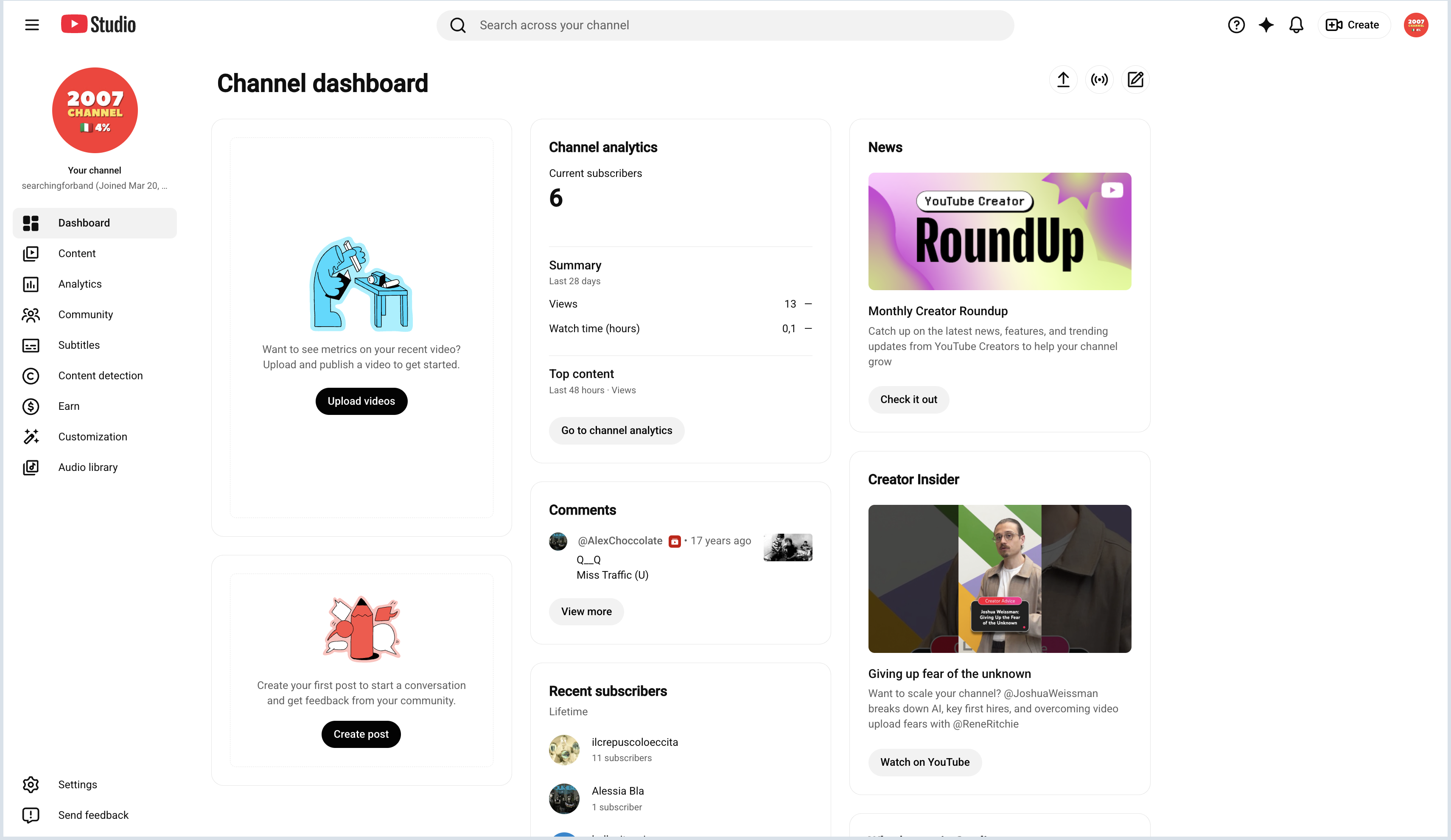Open Subtitles in the left menu
The height and width of the screenshot is (840, 1451).
click(x=95, y=345)
